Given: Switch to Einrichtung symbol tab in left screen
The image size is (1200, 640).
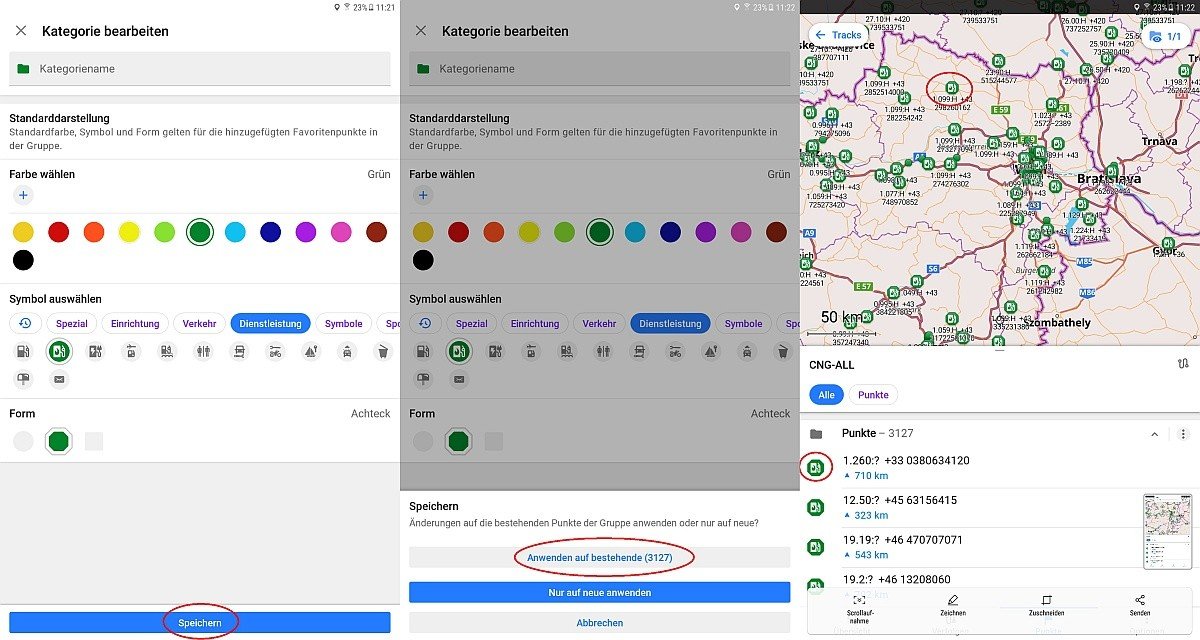Looking at the screenshot, I should pos(135,323).
